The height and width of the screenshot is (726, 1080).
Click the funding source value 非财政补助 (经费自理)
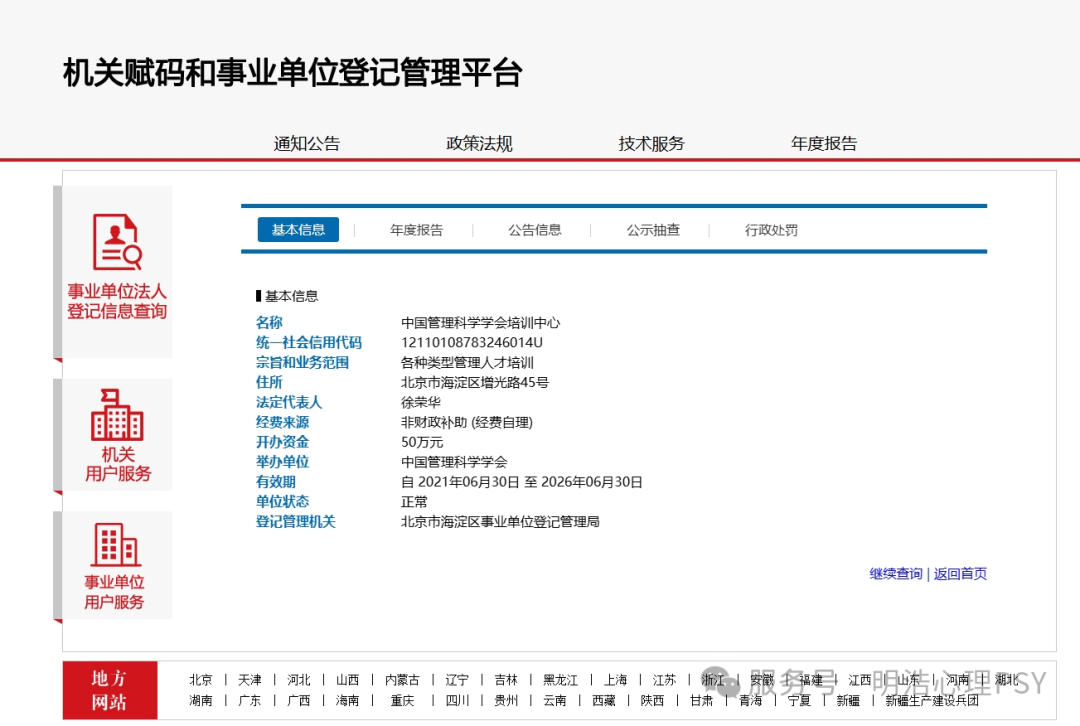coord(467,422)
